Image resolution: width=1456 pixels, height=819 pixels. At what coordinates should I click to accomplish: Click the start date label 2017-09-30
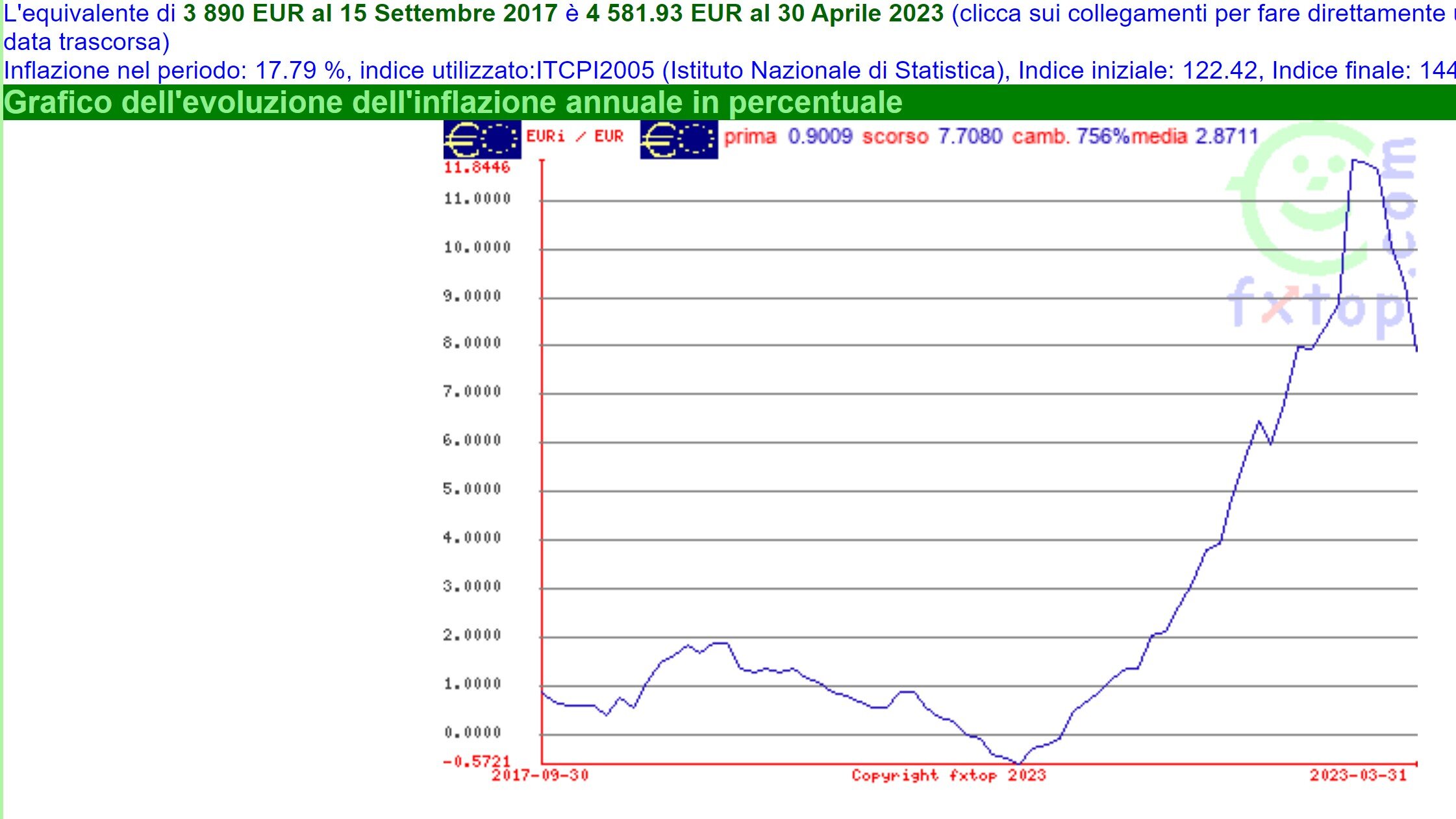click(540, 775)
